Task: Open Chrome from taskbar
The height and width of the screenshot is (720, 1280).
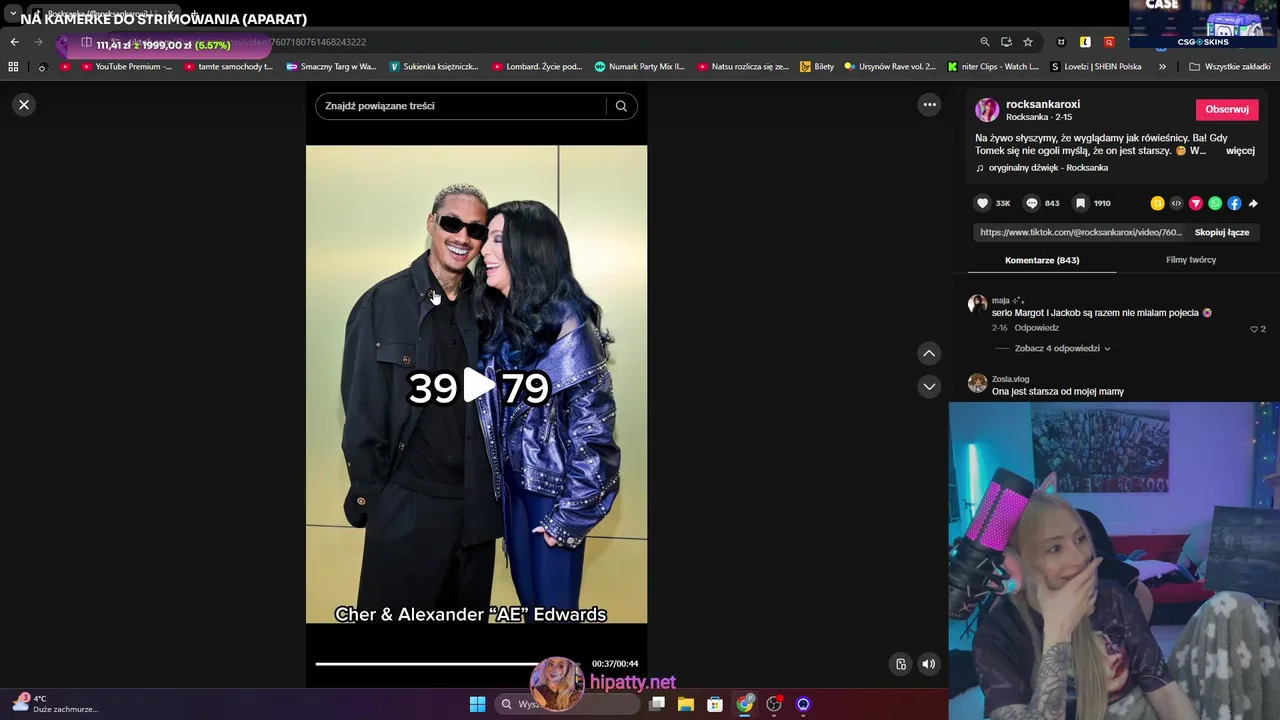Action: click(744, 704)
